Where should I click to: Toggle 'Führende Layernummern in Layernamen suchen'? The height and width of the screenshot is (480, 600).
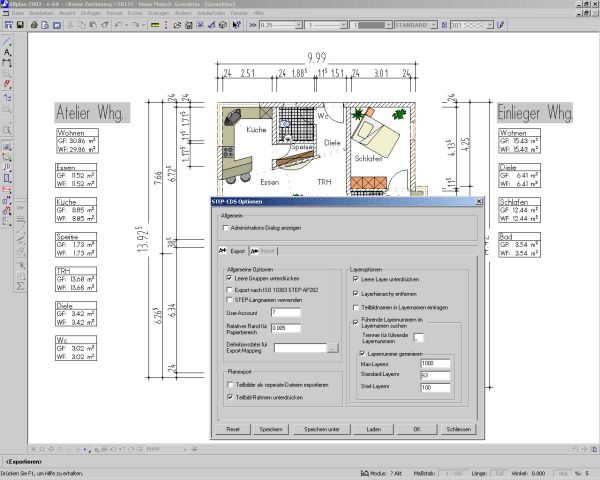click(355, 322)
